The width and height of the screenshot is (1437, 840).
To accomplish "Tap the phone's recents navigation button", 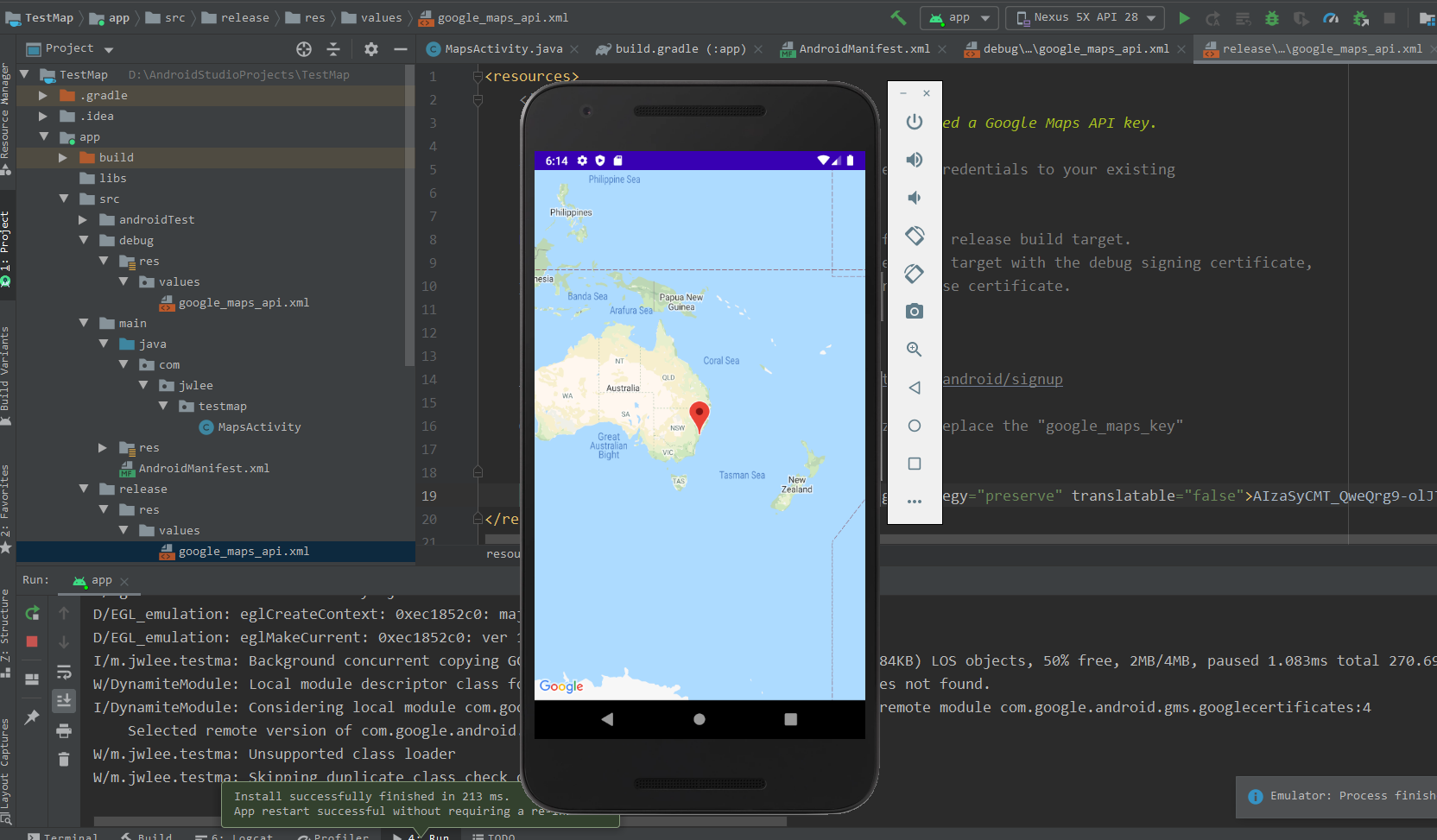I will tap(790, 719).
